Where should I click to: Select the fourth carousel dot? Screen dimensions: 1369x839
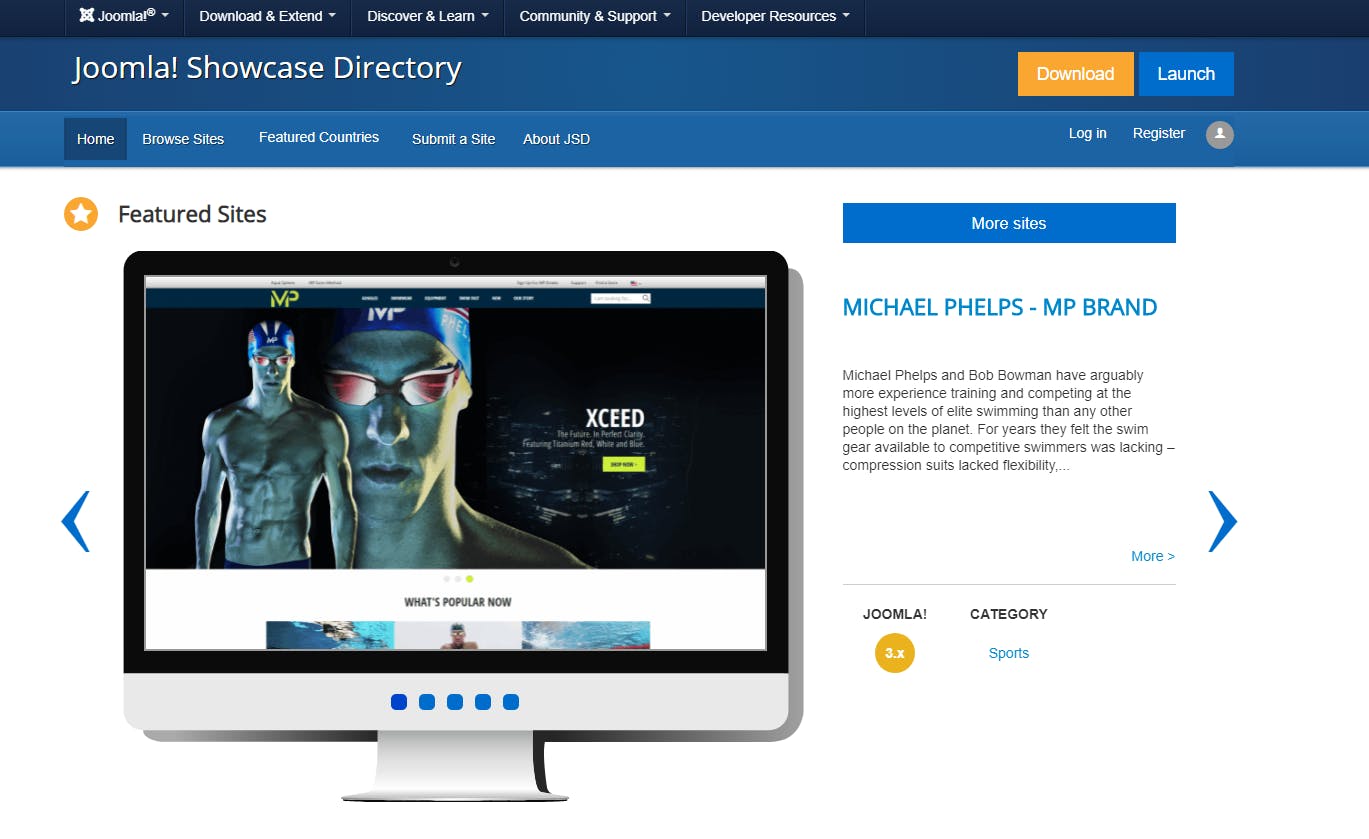click(x=483, y=702)
